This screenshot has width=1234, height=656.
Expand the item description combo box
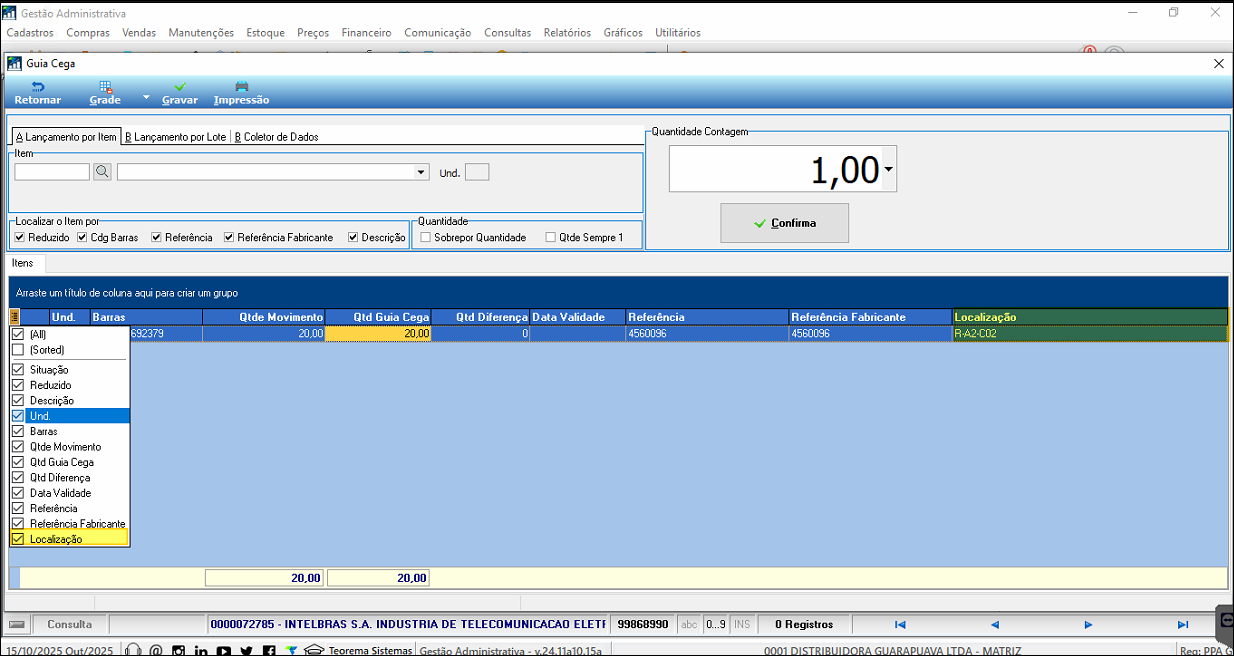423,172
